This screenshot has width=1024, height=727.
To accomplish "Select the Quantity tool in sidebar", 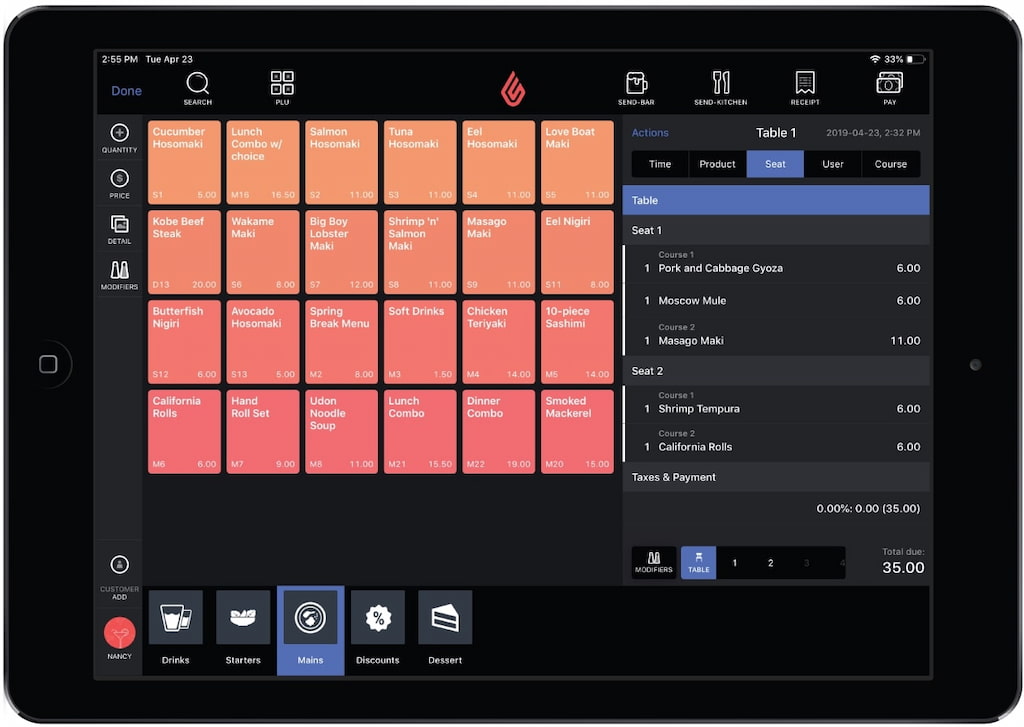I will point(120,138).
